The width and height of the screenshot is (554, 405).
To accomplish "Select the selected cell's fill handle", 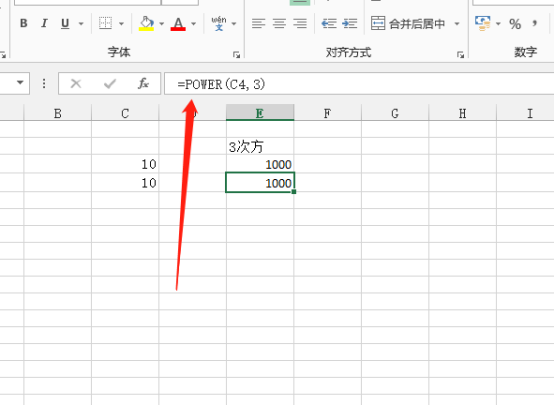I will [x=294, y=192].
